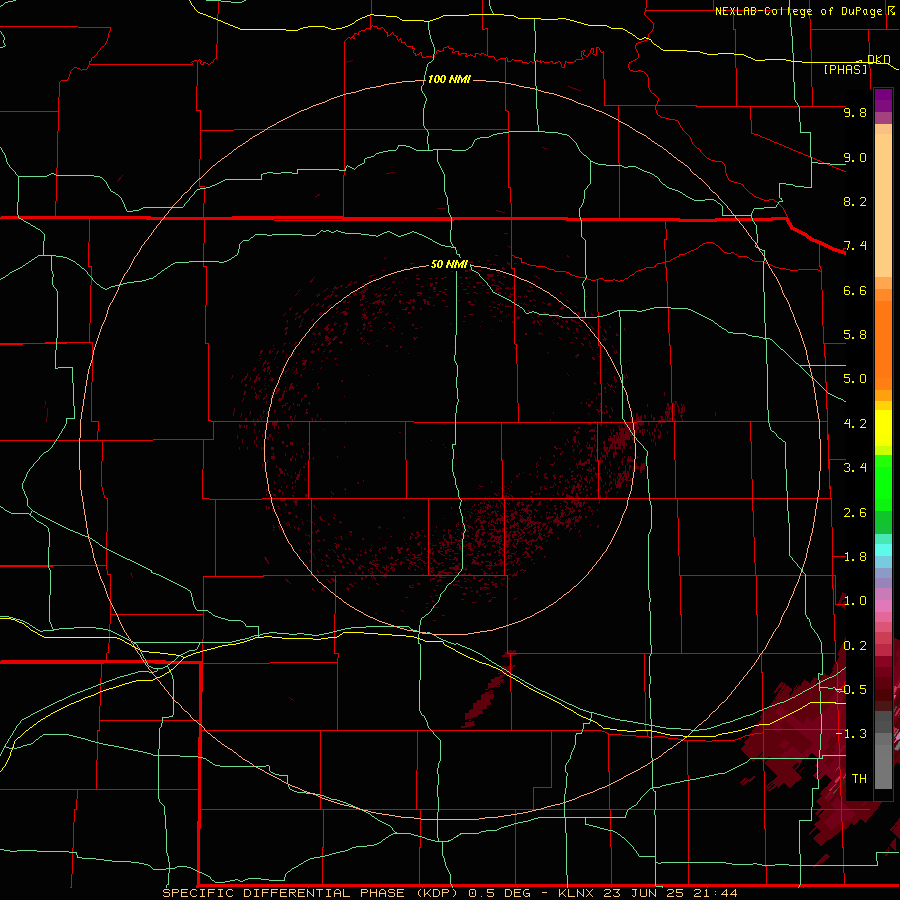
Task: Click the 9.0 scale value
Action: (x=855, y=157)
